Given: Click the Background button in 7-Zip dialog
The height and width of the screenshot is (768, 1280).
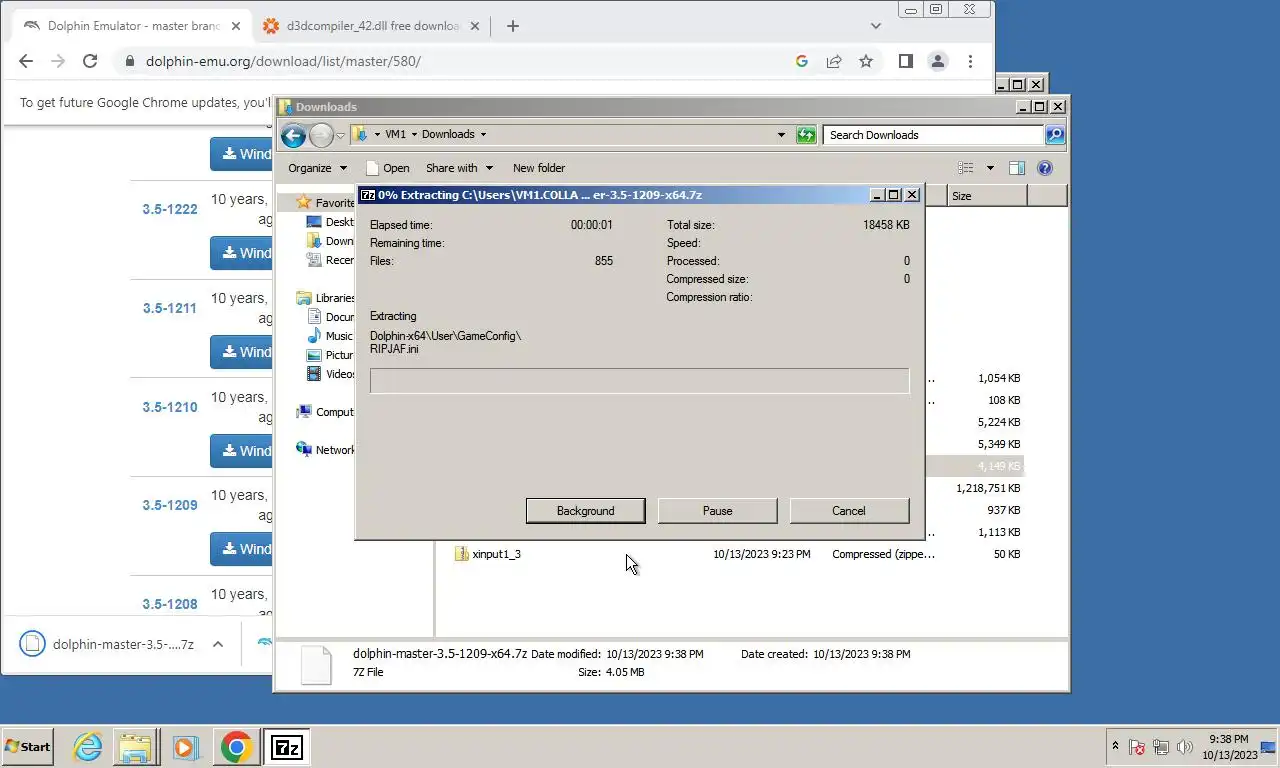Looking at the screenshot, I should pyautogui.click(x=585, y=511).
